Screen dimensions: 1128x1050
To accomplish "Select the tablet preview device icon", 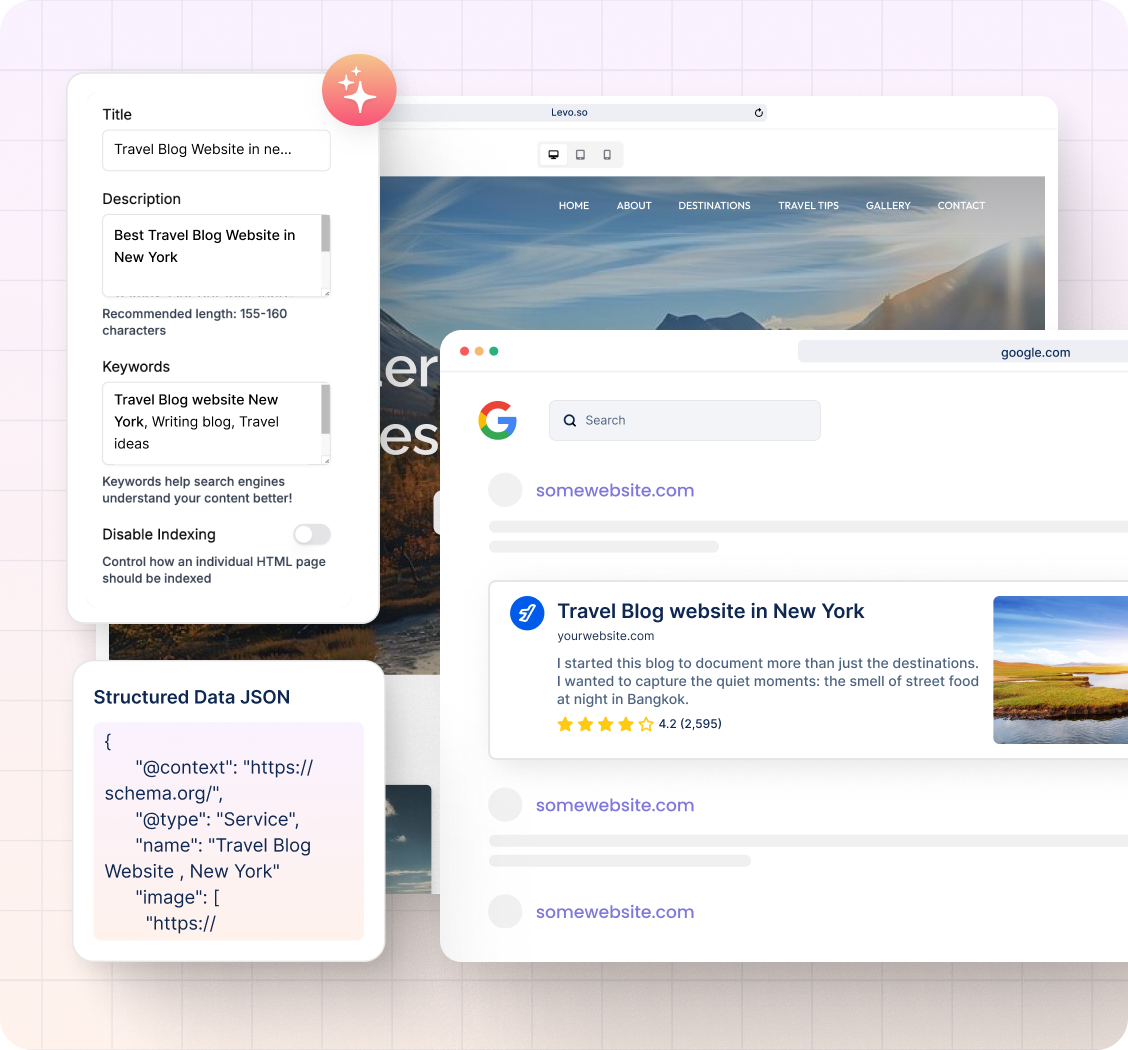I will click(580, 155).
